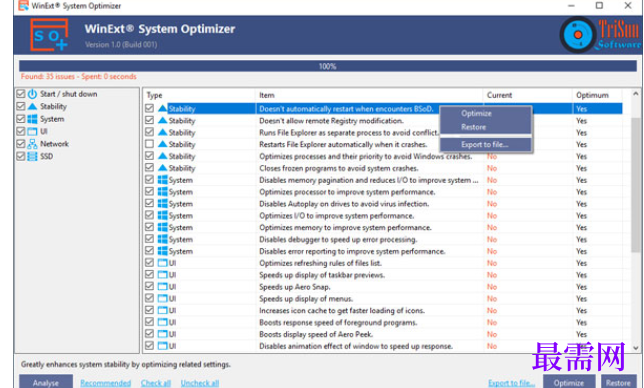Click the Network icon in sidebar
Viewport: 644px width, 388px height.
32,144
